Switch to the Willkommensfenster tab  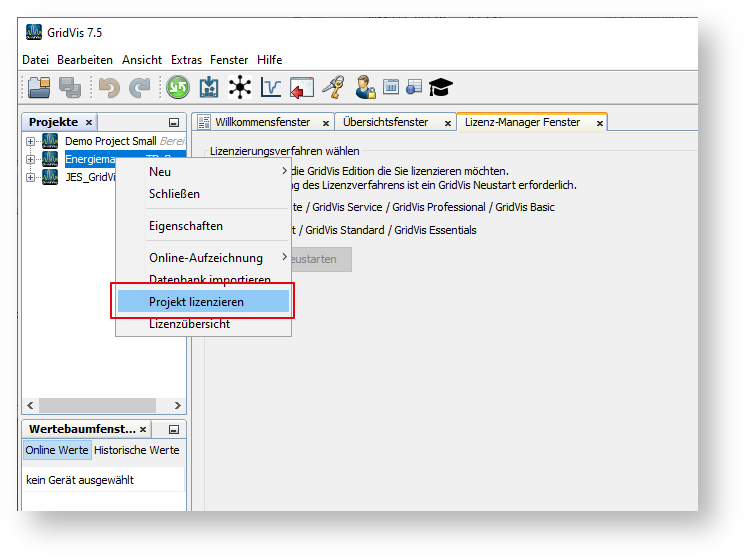[263, 122]
